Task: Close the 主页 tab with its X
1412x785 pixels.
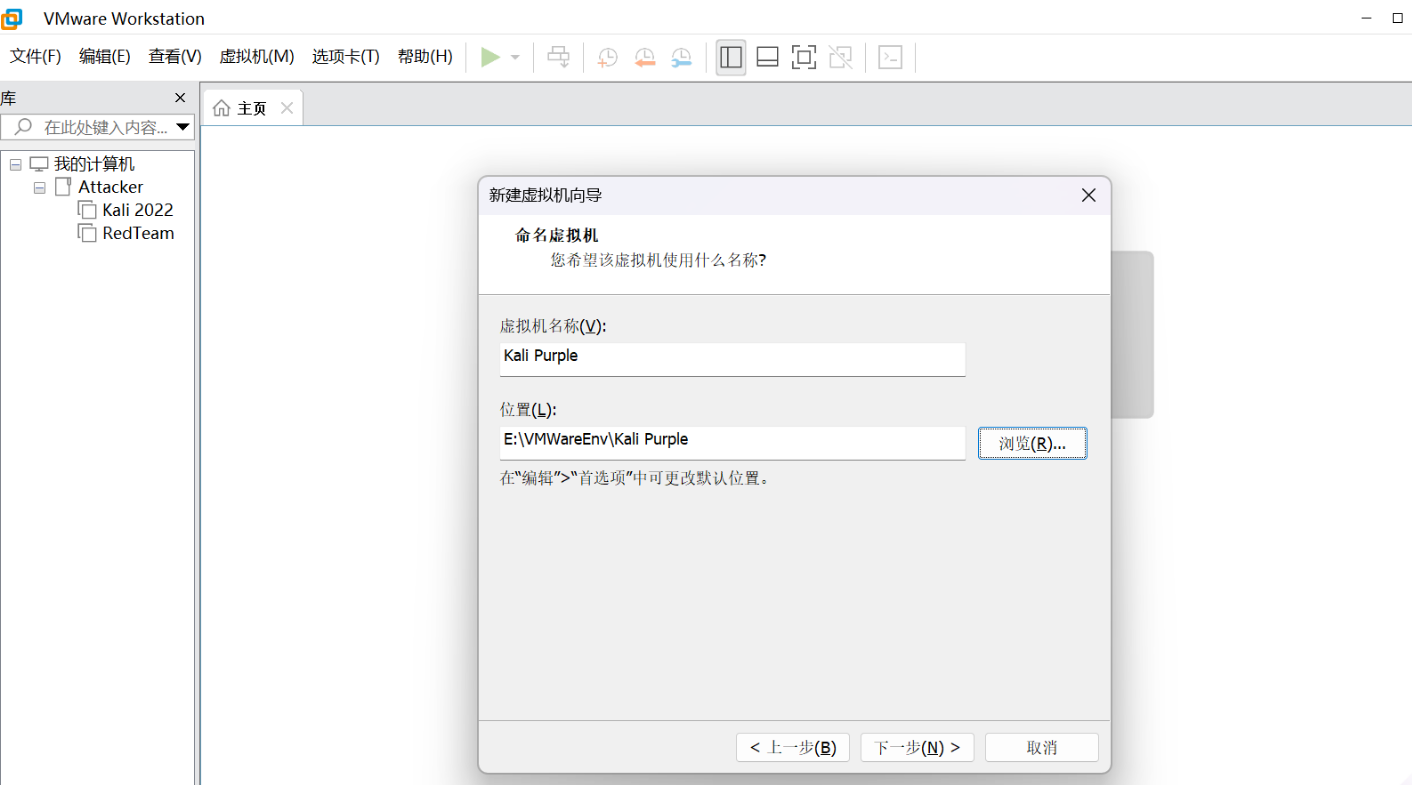Action: [x=287, y=108]
